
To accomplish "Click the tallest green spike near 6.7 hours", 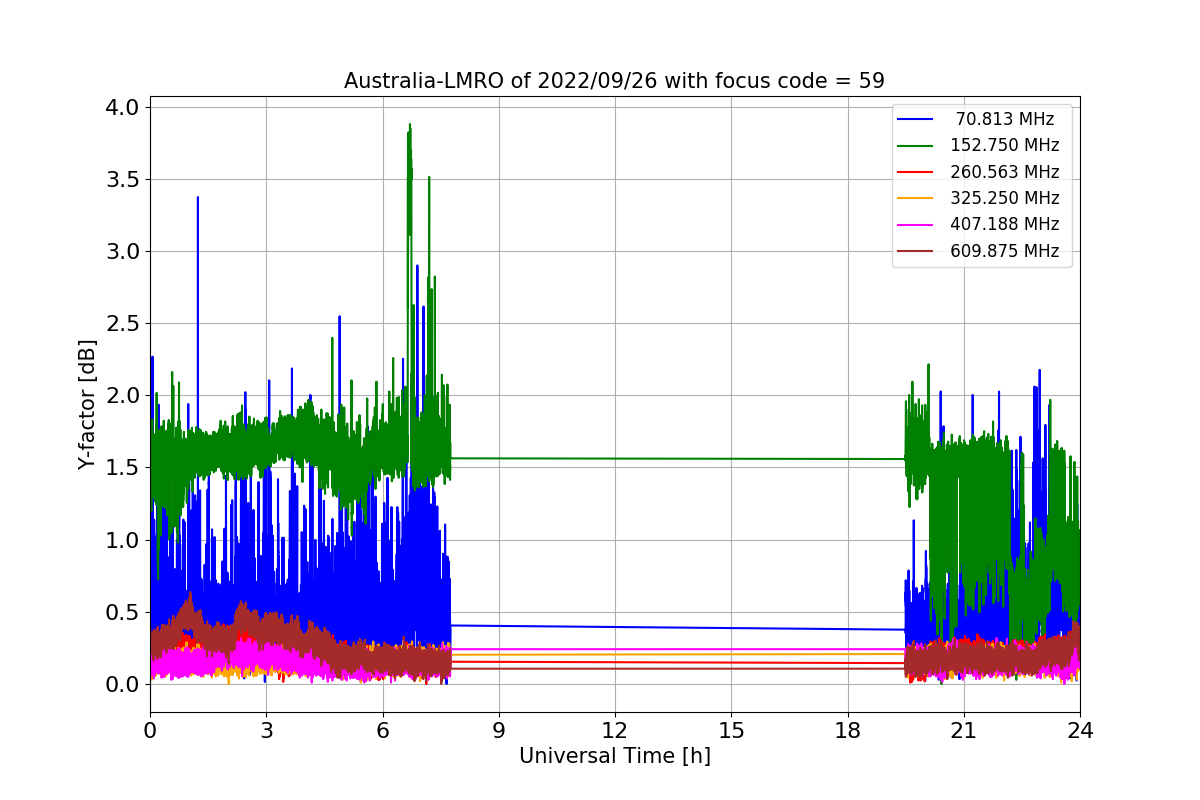I will tap(409, 180).
